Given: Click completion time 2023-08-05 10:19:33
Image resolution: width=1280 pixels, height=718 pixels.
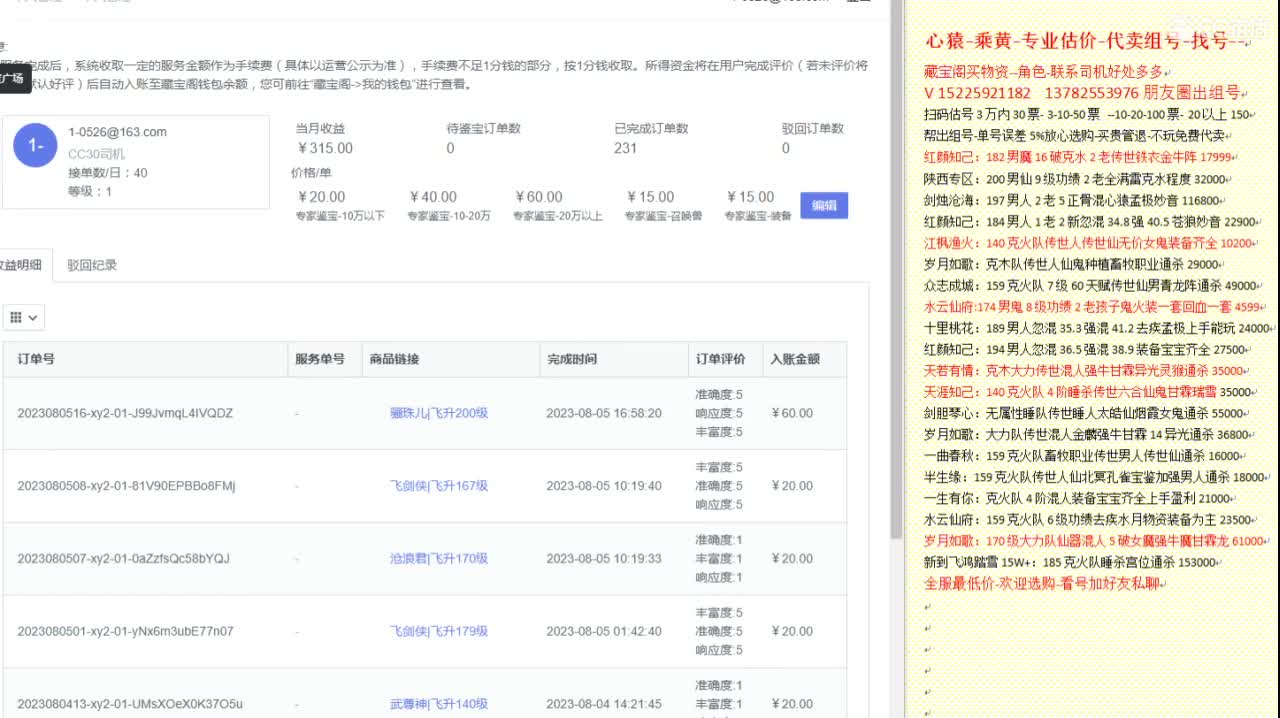Looking at the screenshot, I should 604,559.
